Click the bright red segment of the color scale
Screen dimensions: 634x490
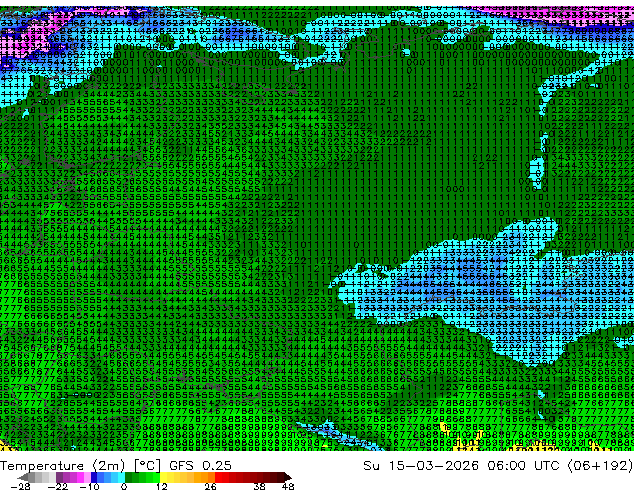coord(218,477)
